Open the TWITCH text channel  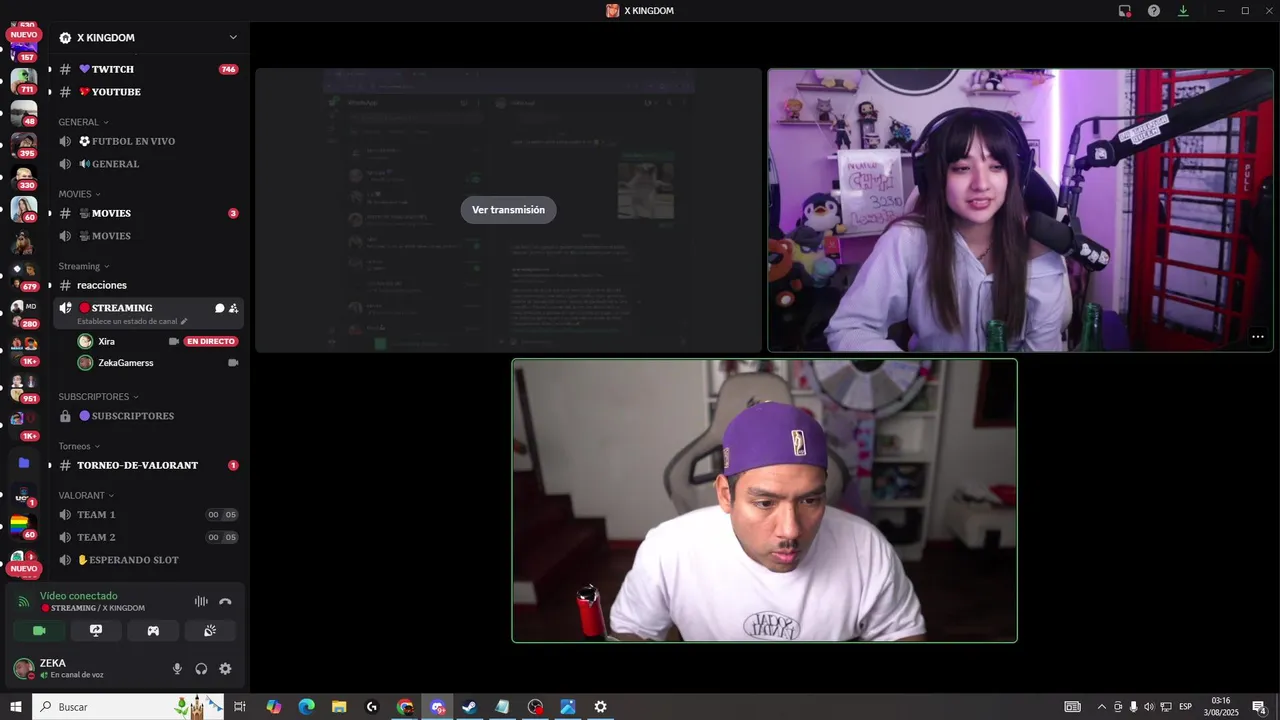click(148, 69)
